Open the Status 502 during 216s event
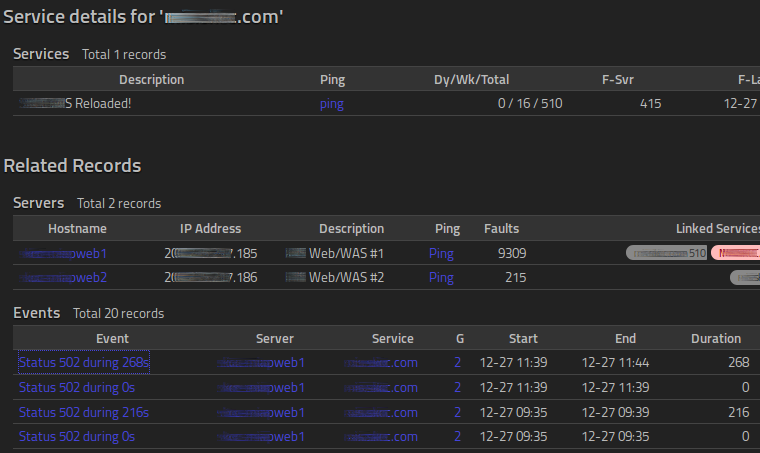The height and width of the screenshot is (453, 760). pos(84,412)
